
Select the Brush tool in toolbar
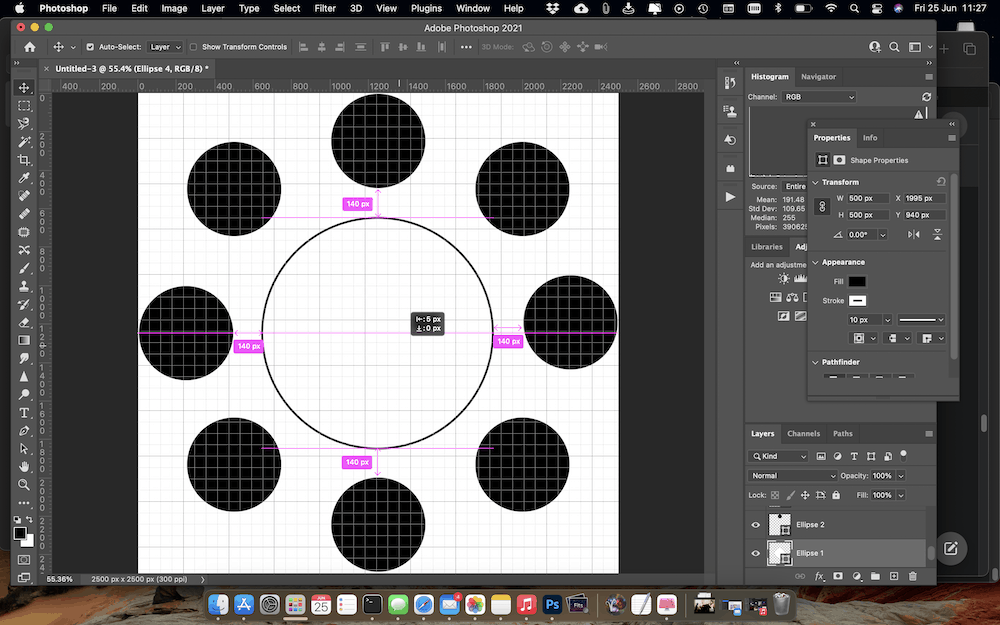[x=24, y=268]
